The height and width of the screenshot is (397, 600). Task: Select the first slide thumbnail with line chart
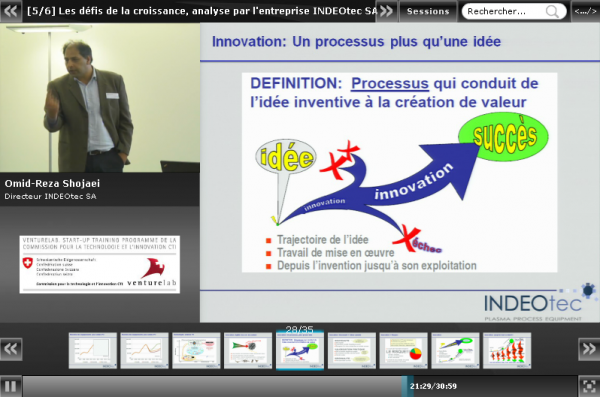pyautogui.click(x=93, y=350)
